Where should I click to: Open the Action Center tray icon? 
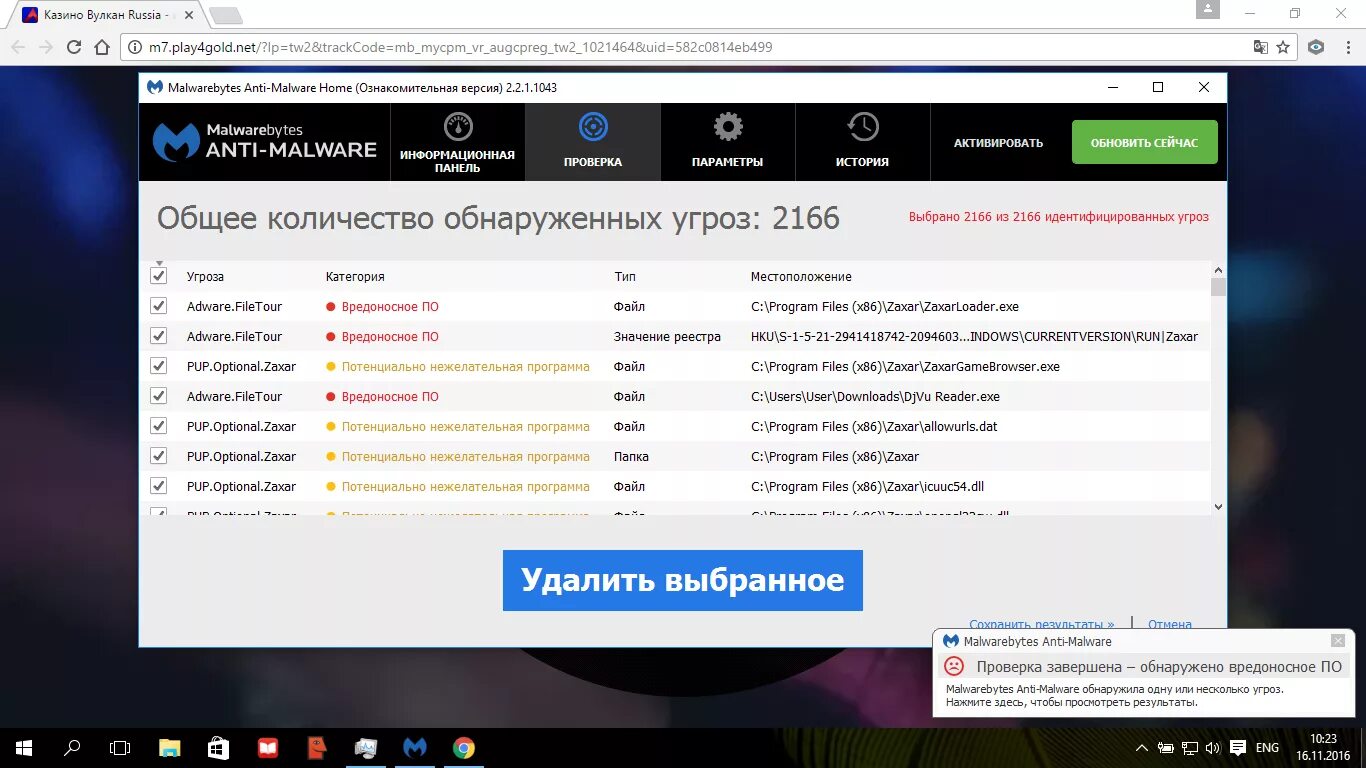1238,748
